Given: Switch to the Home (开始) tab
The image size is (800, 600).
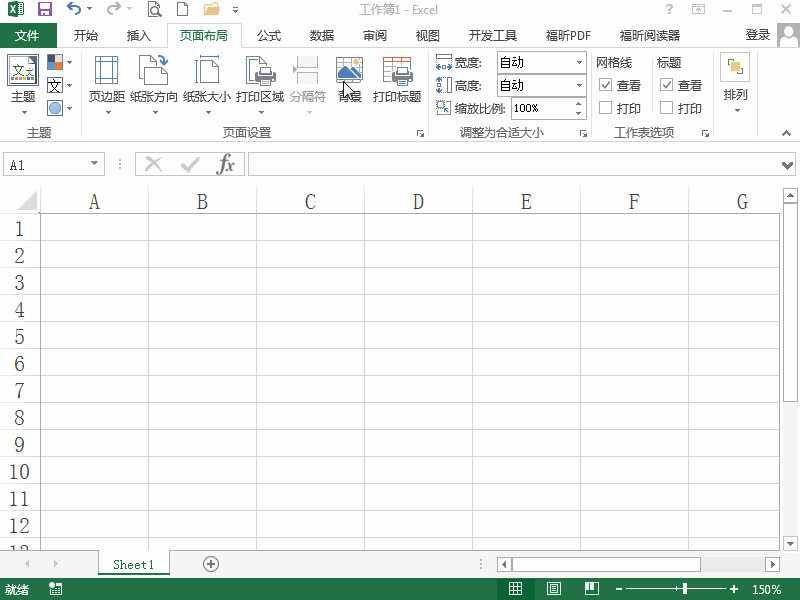Looking at the screenshot, I should (86, 35).
